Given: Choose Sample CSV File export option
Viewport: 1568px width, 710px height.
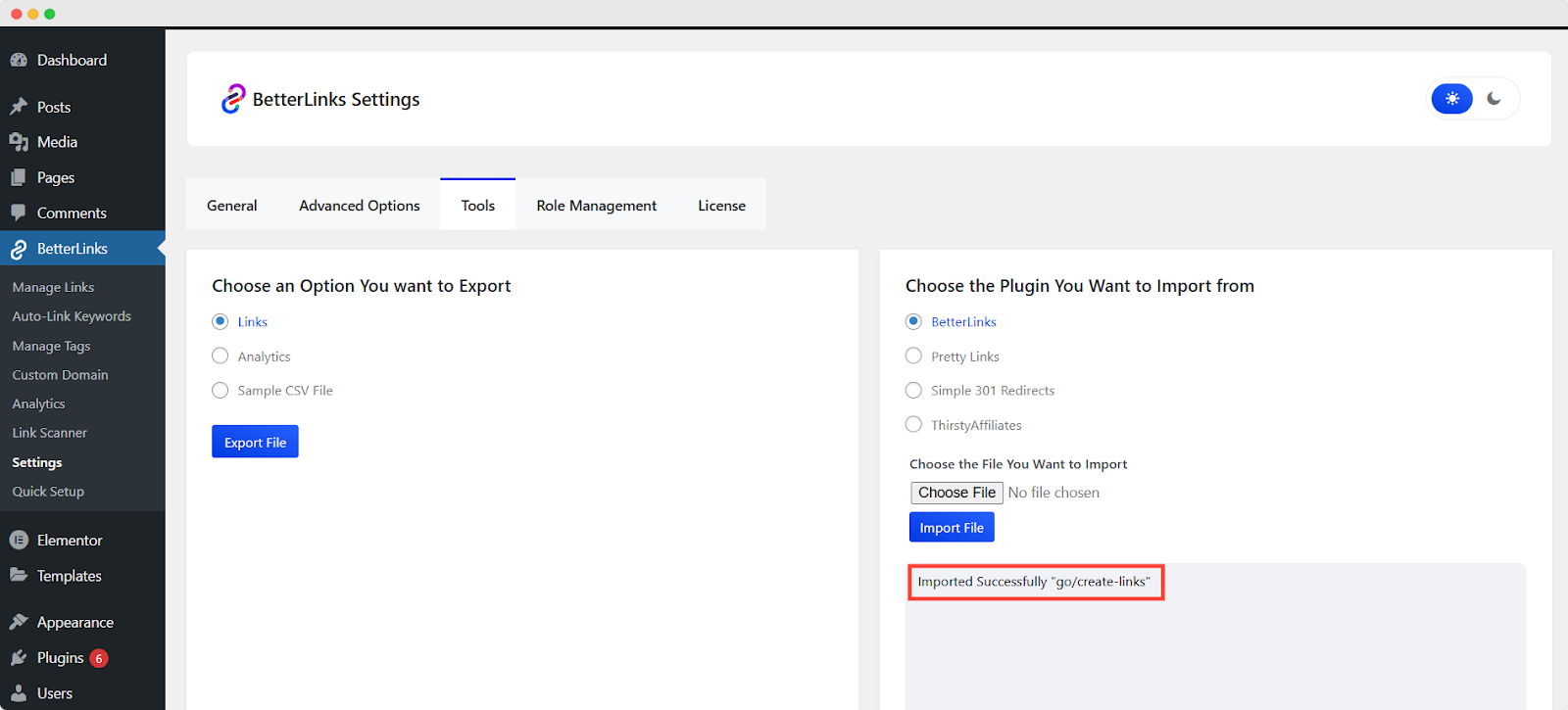Looking at the screenshot, I should tap(220, 391).
